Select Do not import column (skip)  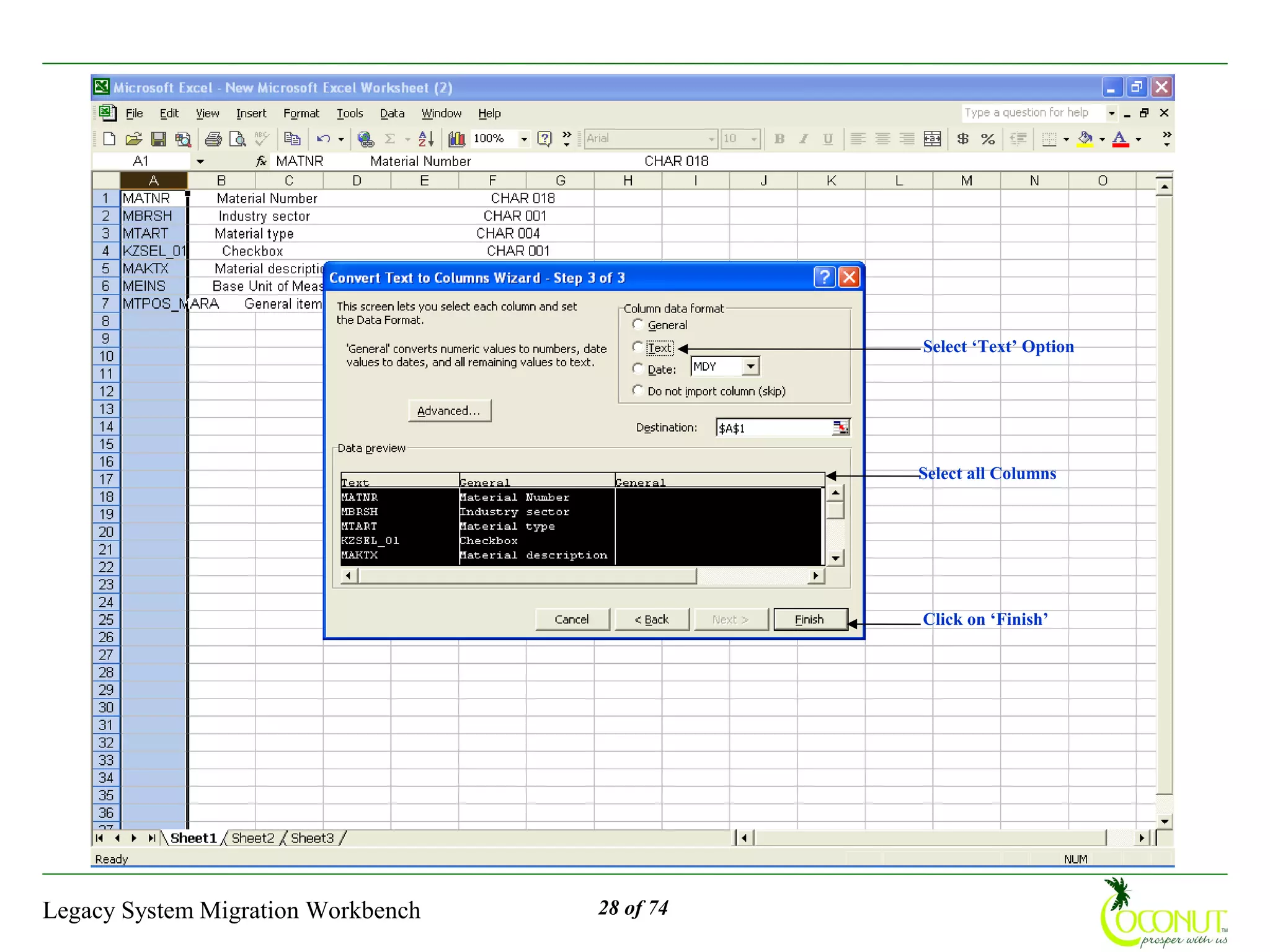point(637,390)
